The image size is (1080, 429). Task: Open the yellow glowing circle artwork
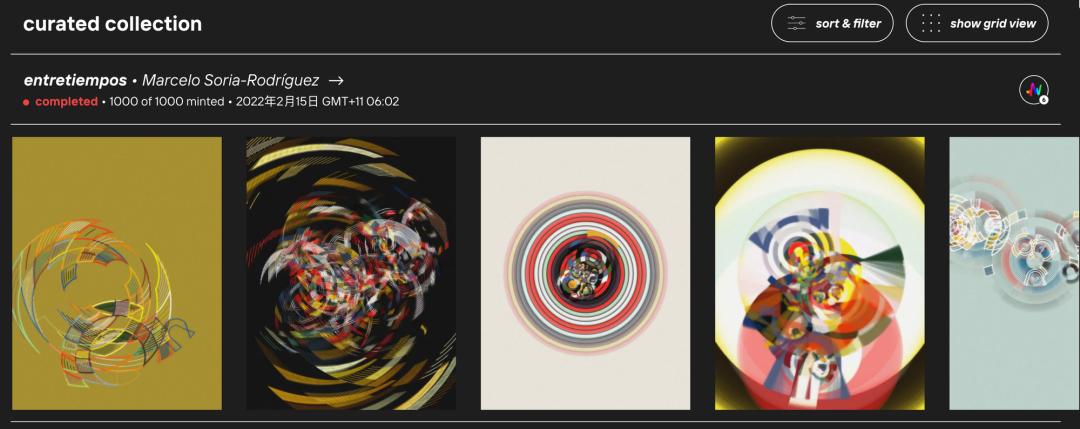(x=820, y=273)
